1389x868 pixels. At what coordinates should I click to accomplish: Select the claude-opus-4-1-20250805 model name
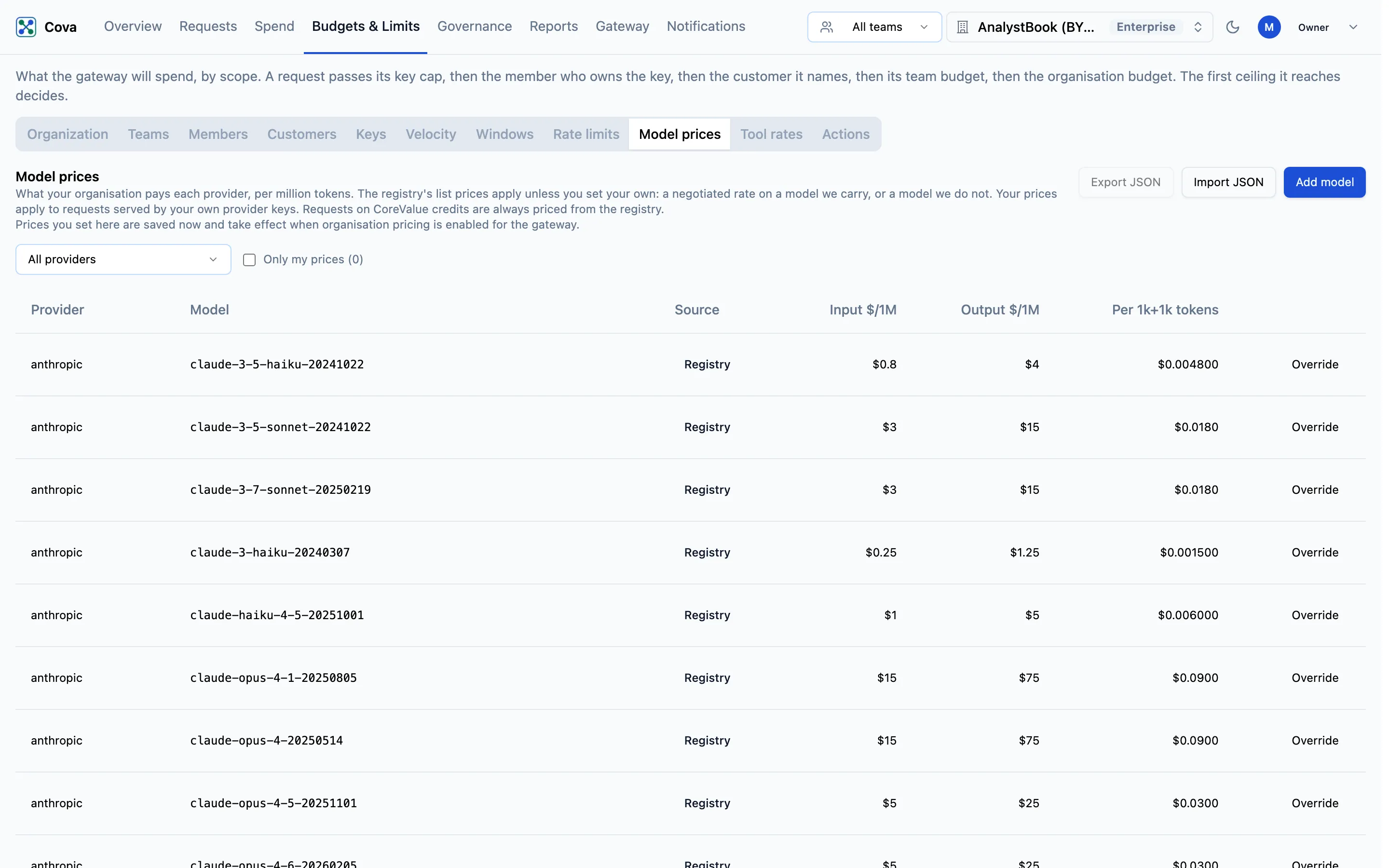[x=273, y=678]
